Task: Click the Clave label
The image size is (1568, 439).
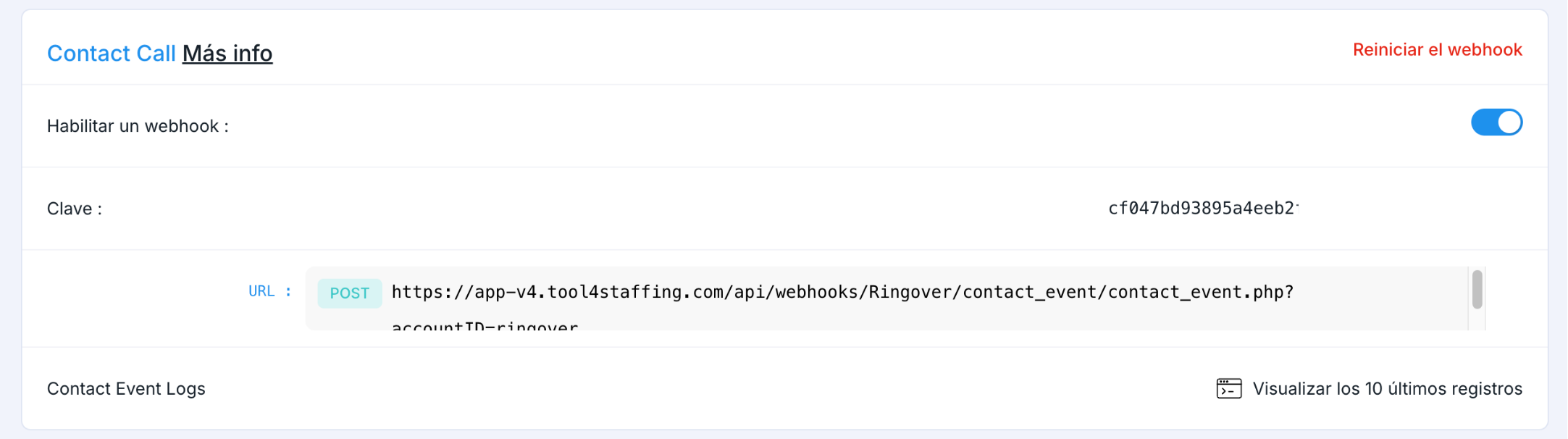Action: [x=75, y=209]
